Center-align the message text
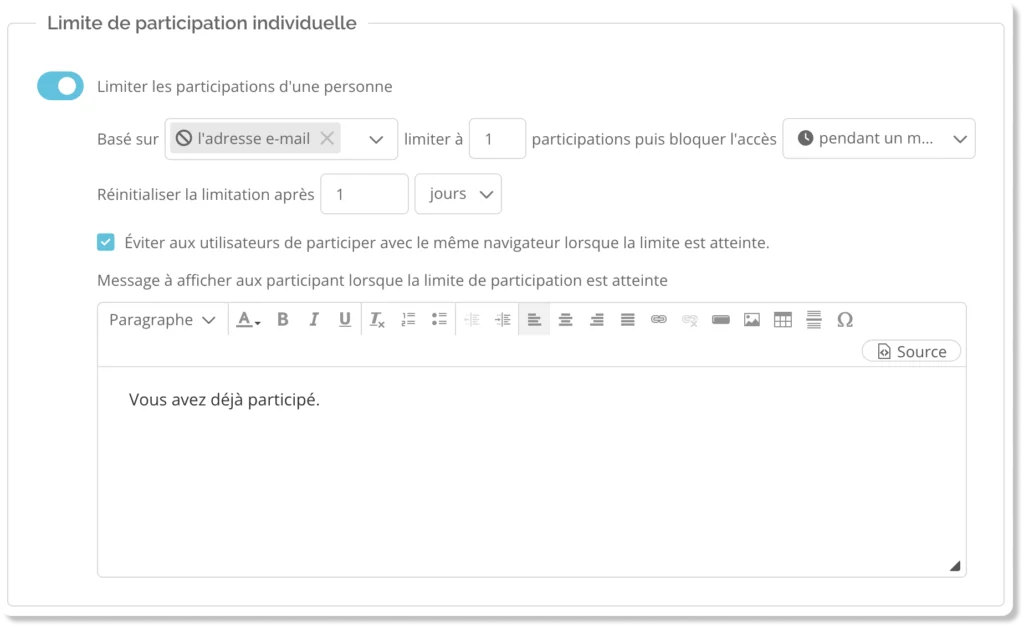This screenshot has height=627, width=1024. (x=566, y=320)
